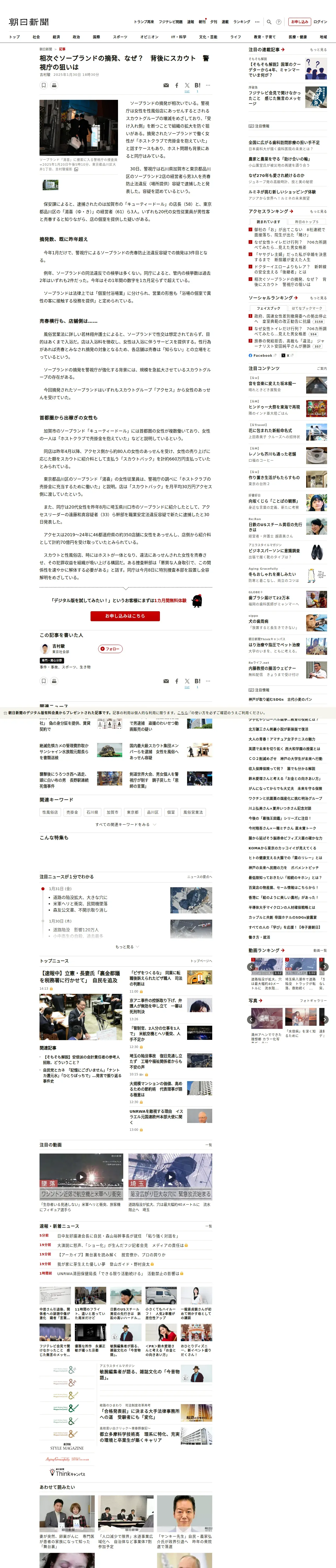Open the トクする再来 header link
Image resolution: width=336 pixels, height=1568 pixels.
point(144,22)
